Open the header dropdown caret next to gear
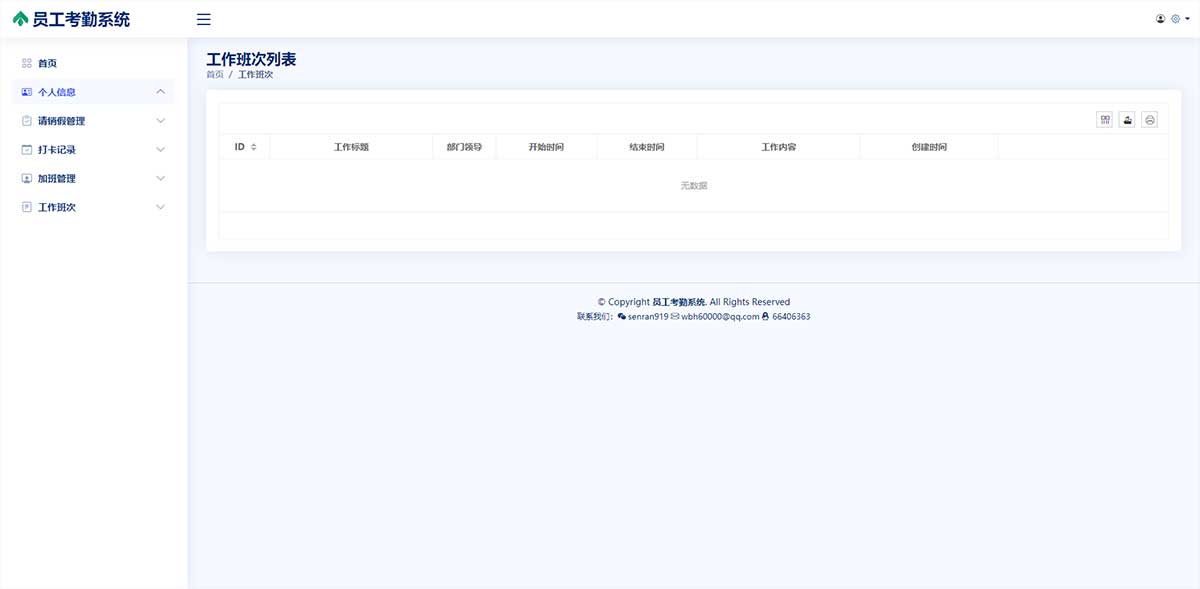Image resolution: width=1200 pixels, height=589 pixels. point(1187,19)
